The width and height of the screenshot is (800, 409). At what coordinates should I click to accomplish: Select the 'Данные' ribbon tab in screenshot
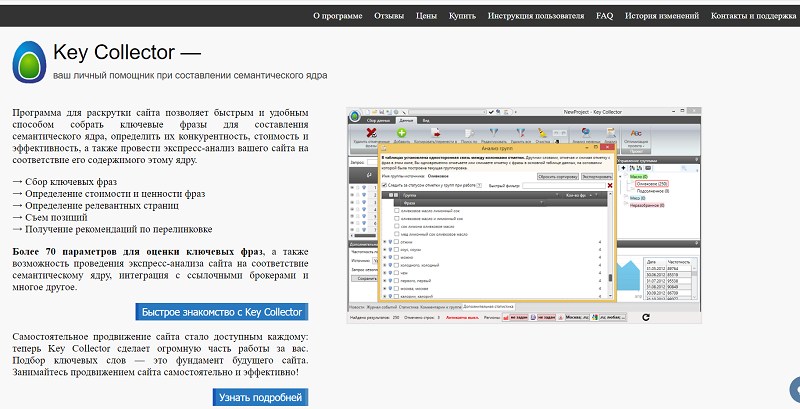point(406,120)
